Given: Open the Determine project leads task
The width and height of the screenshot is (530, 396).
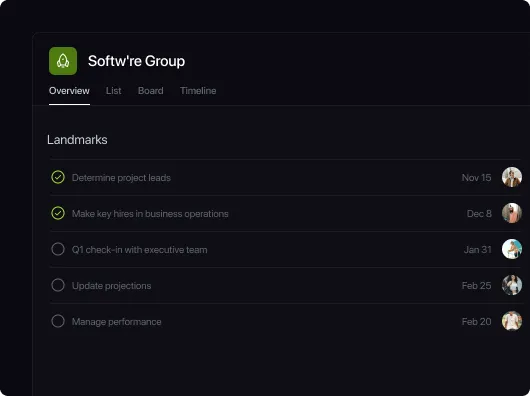Looking at the screenshot, I should pyautogui.click(x=121, y=178).
